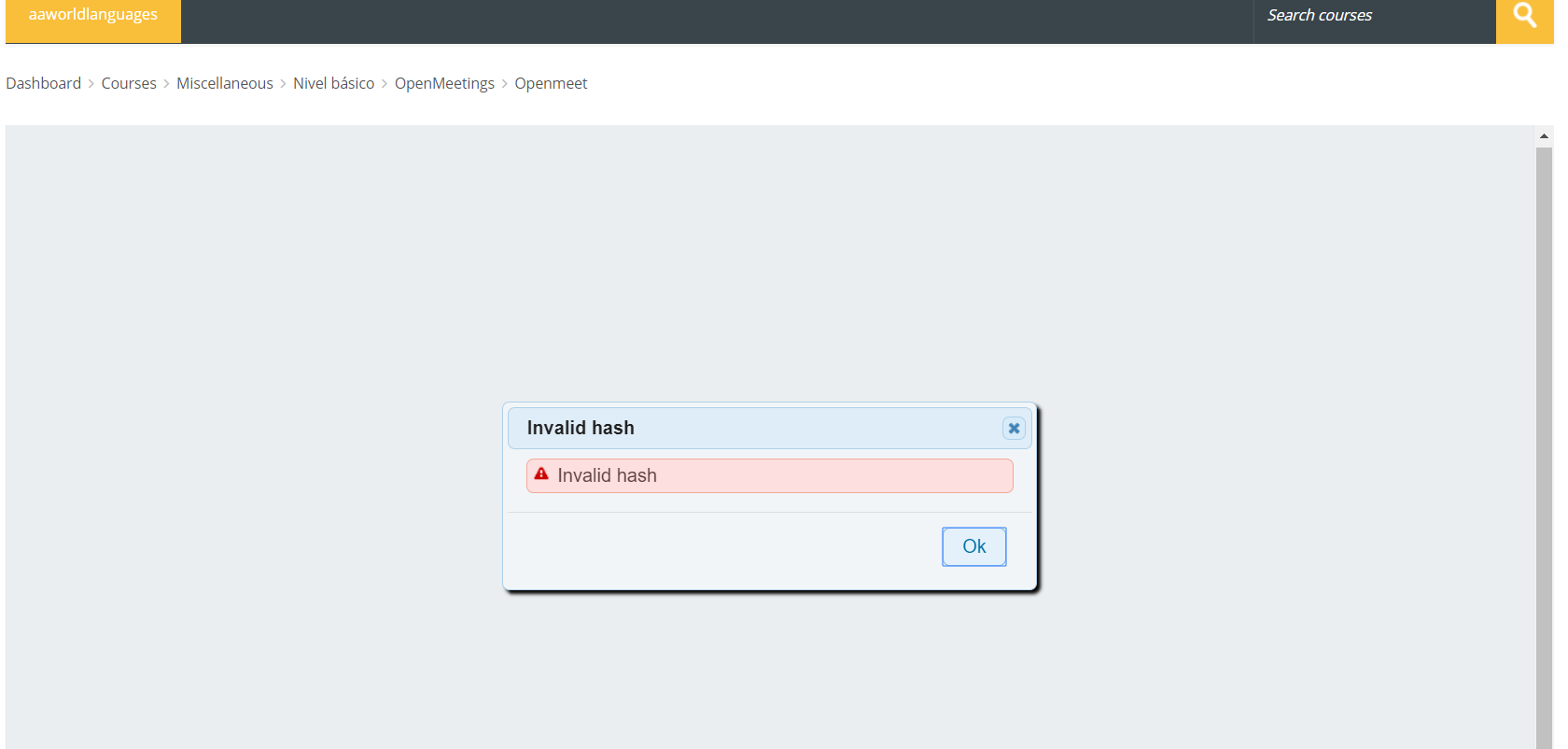
Task: Click the Openmeet breadcrumb item
Action: pyautogui.click(x=551, y=83)
